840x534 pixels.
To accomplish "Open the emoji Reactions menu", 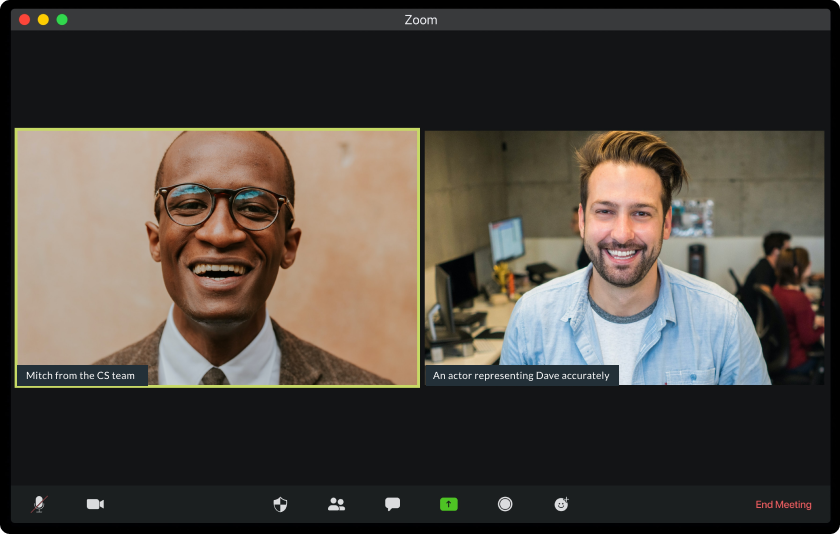I will [561, 504].
